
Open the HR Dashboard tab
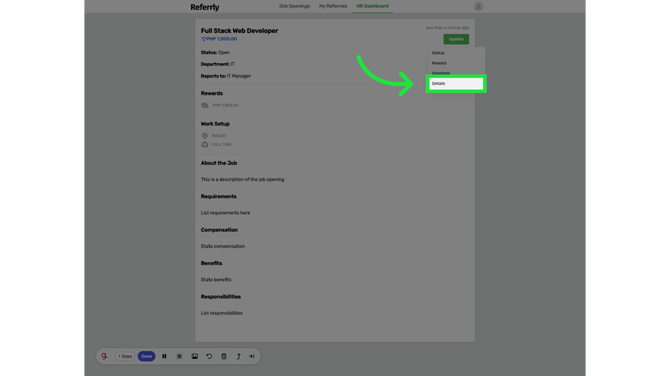(x=373, y=6)
